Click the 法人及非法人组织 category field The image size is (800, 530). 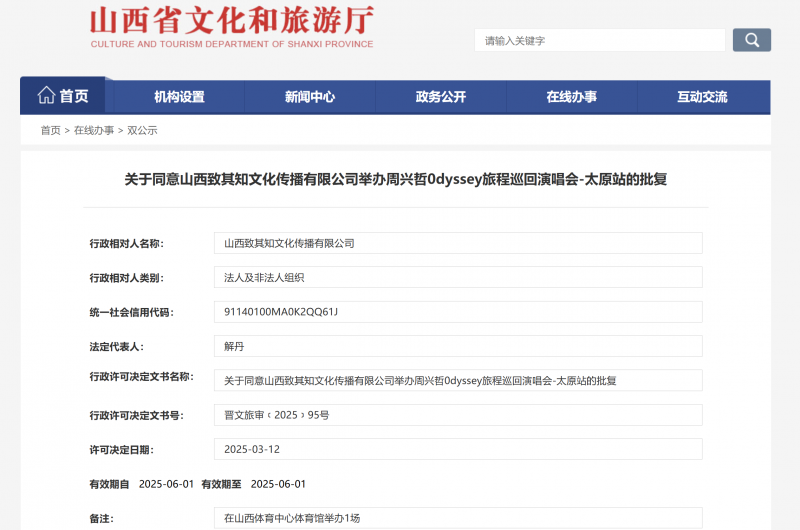(x=458, y=277)
